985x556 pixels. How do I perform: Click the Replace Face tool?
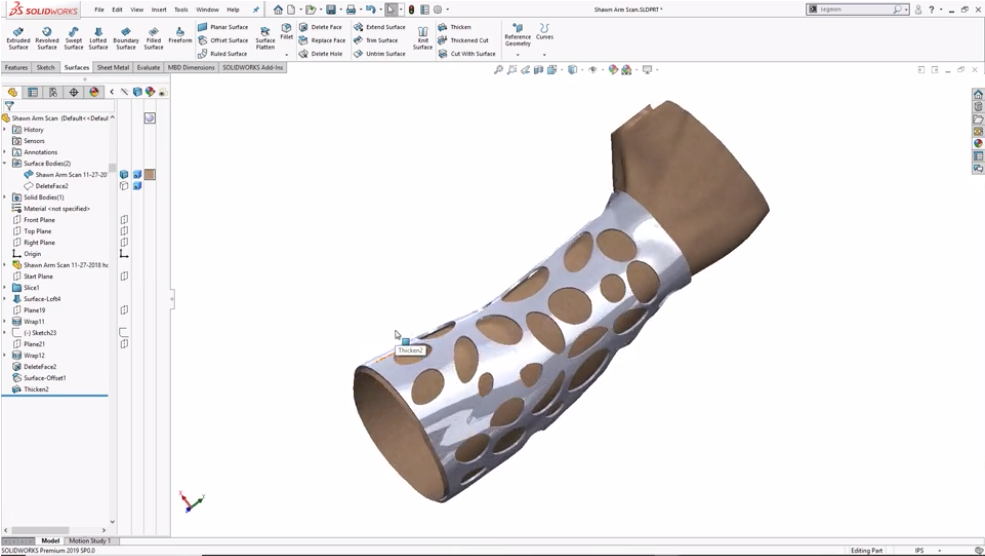[x=322, y=40]
